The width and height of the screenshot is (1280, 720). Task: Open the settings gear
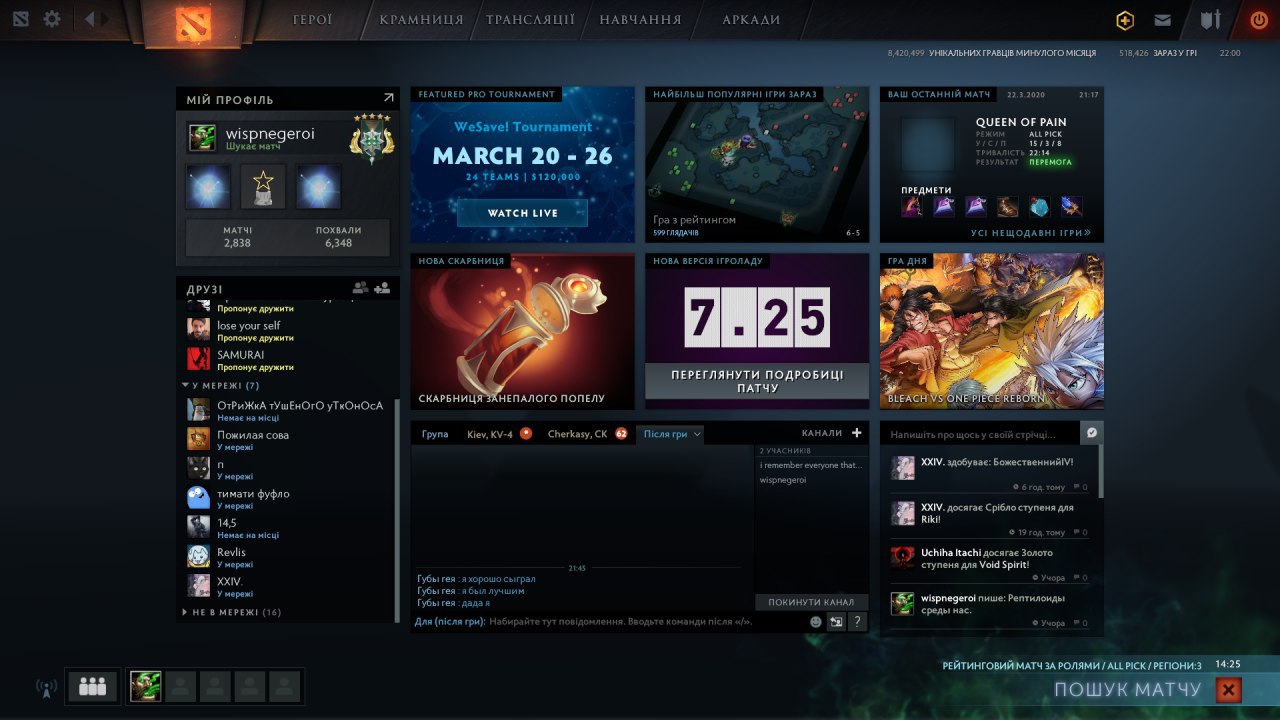click(x=52, y=19)
